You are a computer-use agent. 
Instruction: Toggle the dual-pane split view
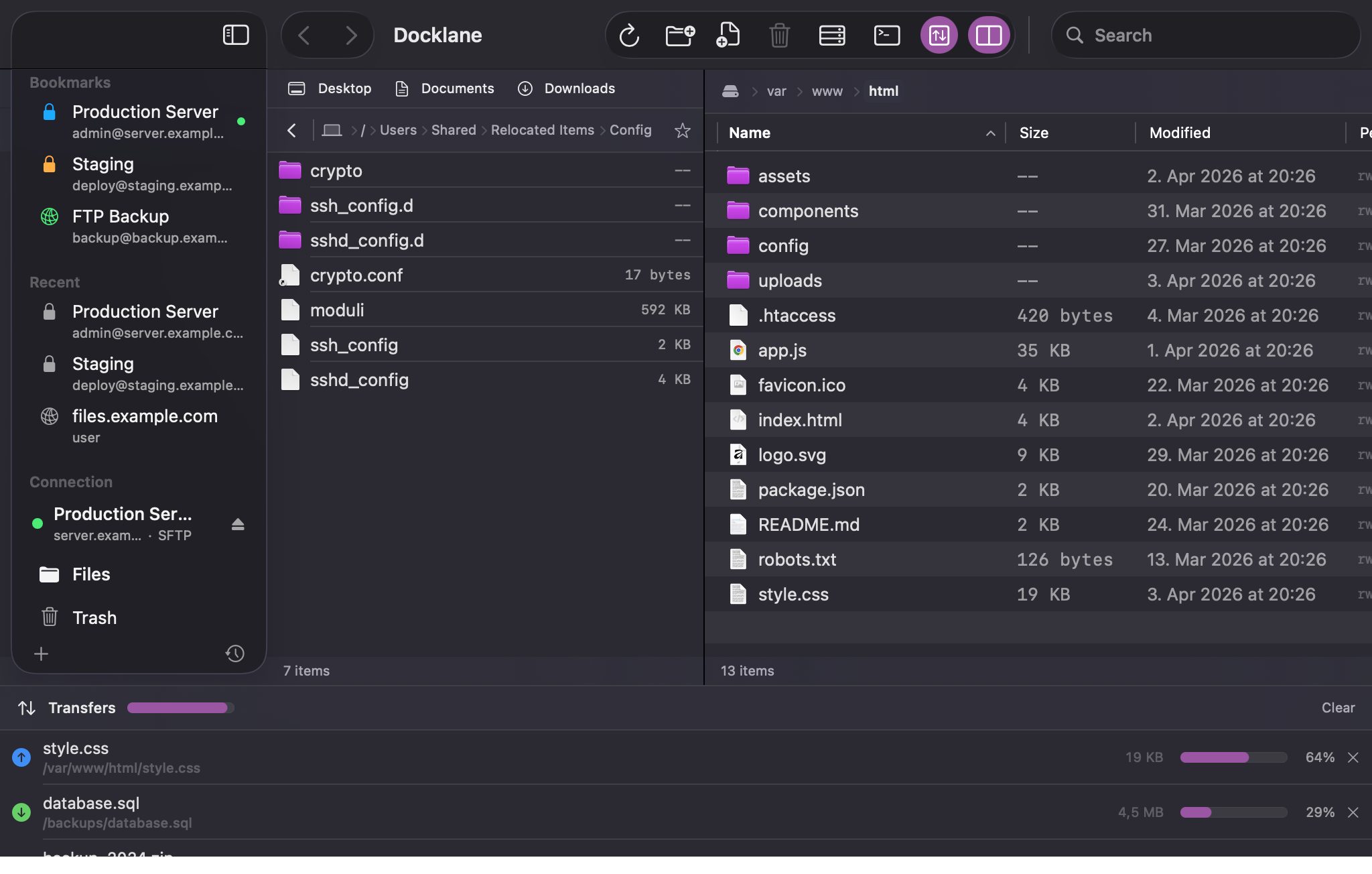pos(989,35)
